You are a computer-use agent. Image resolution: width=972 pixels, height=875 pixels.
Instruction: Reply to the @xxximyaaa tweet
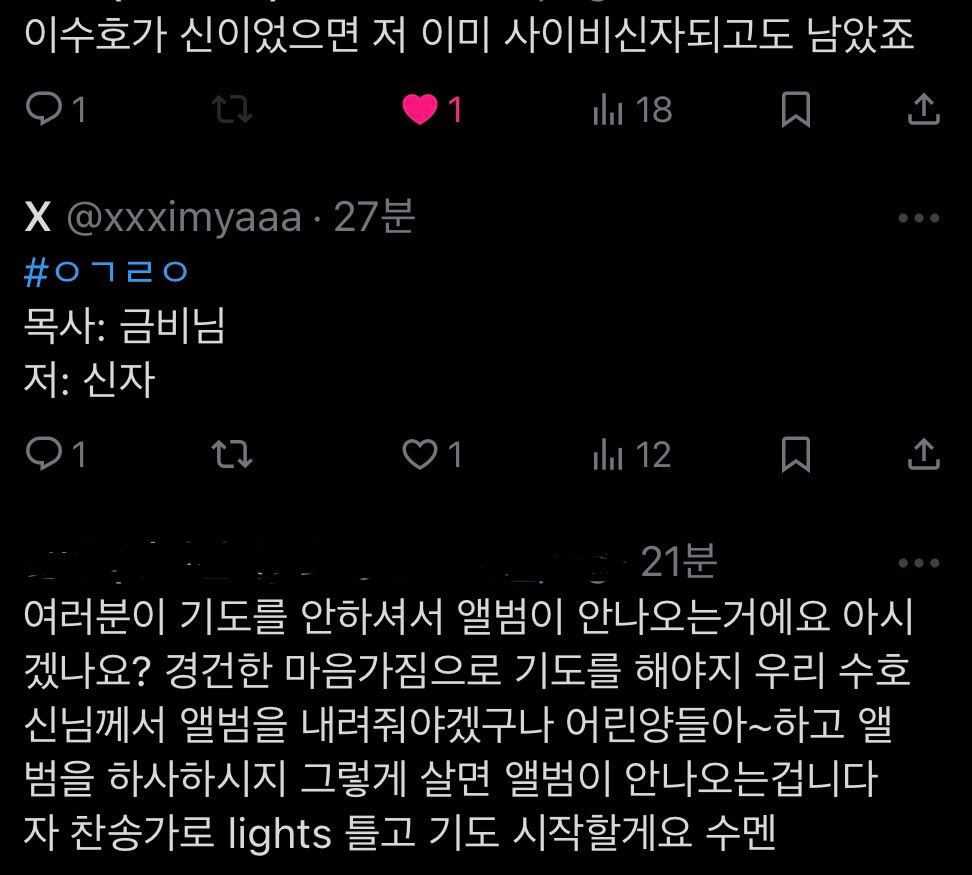55,454
